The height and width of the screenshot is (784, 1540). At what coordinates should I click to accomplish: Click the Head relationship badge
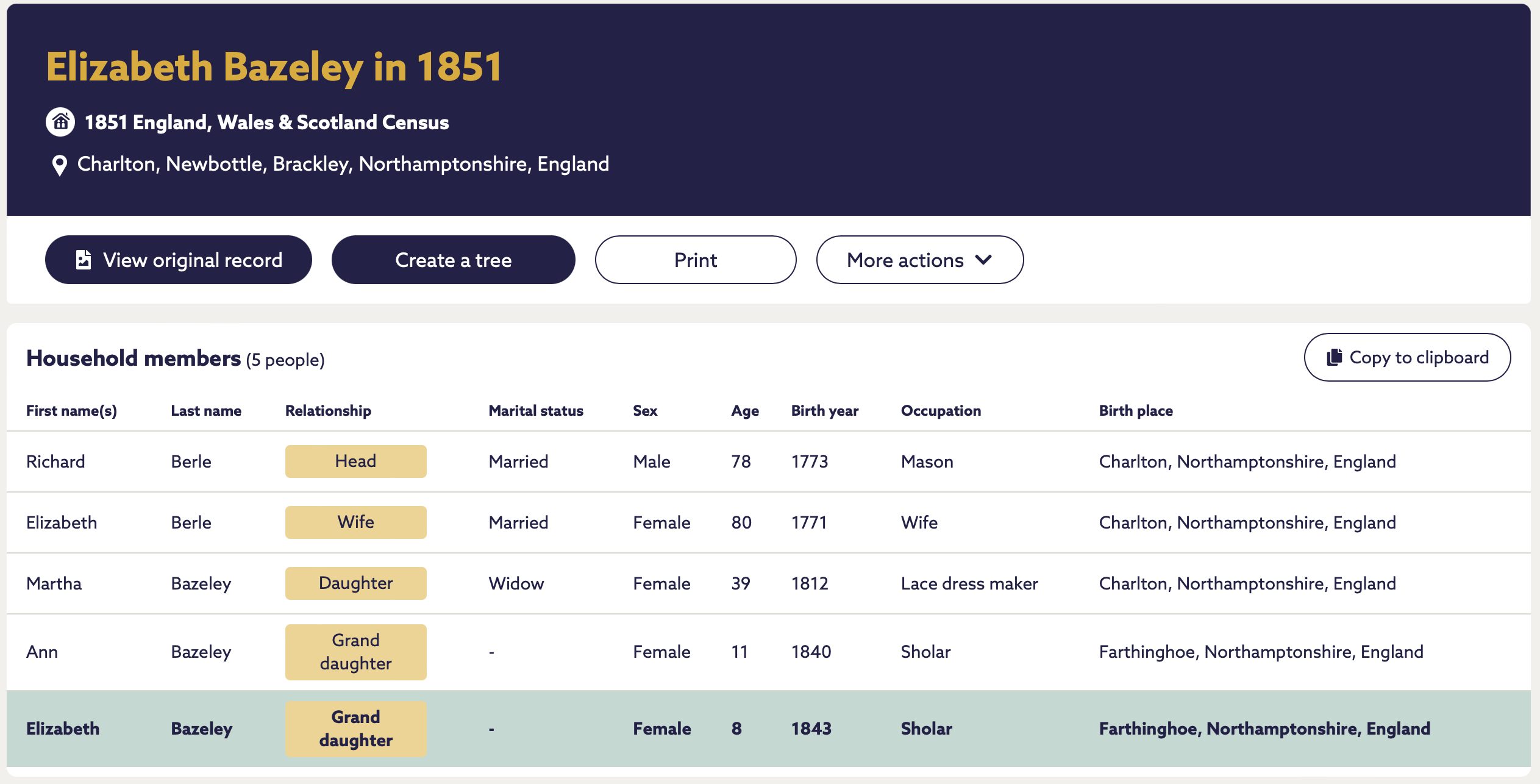356,461
